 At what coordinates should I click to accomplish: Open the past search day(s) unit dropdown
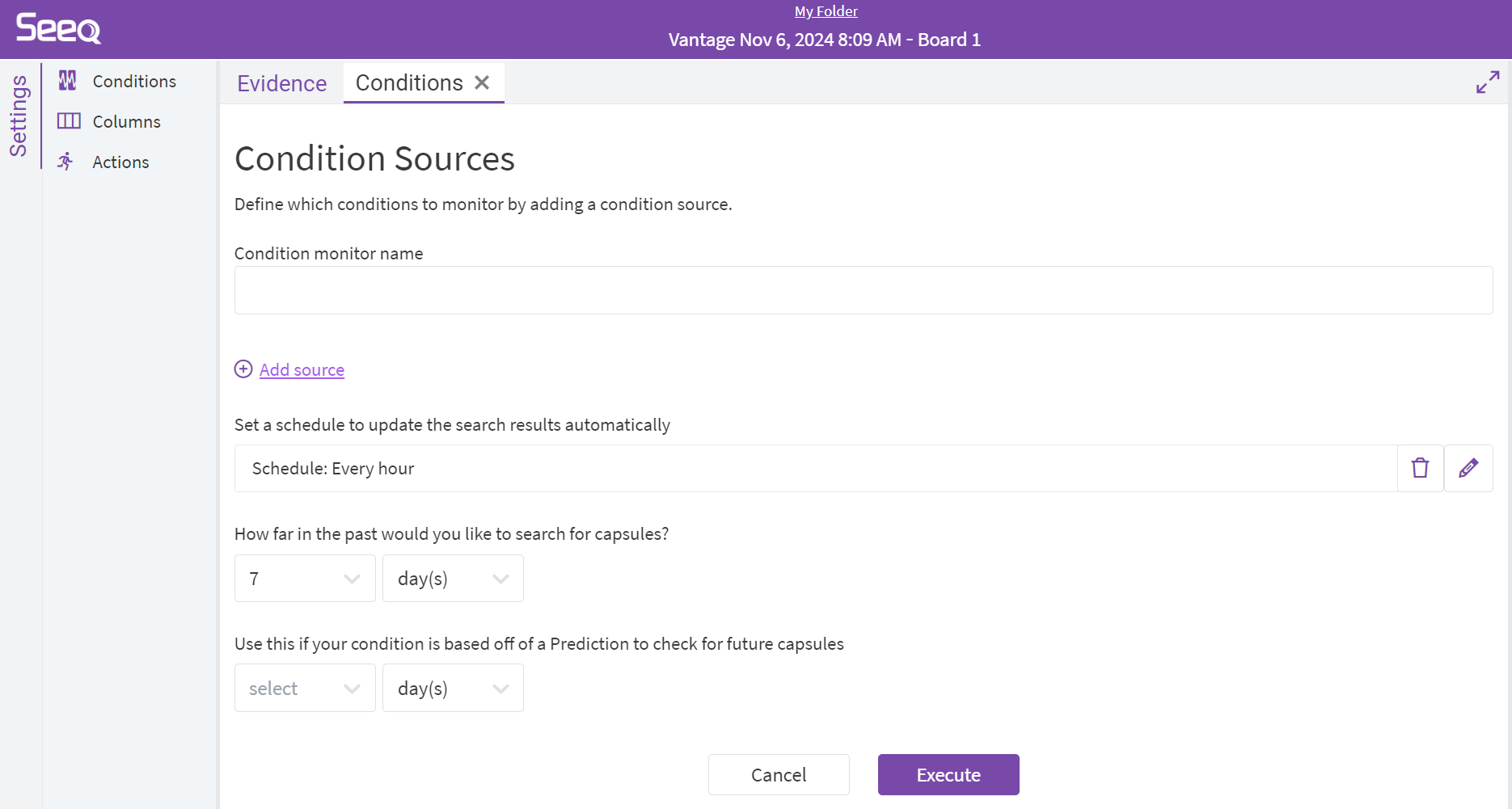point(453,579)
